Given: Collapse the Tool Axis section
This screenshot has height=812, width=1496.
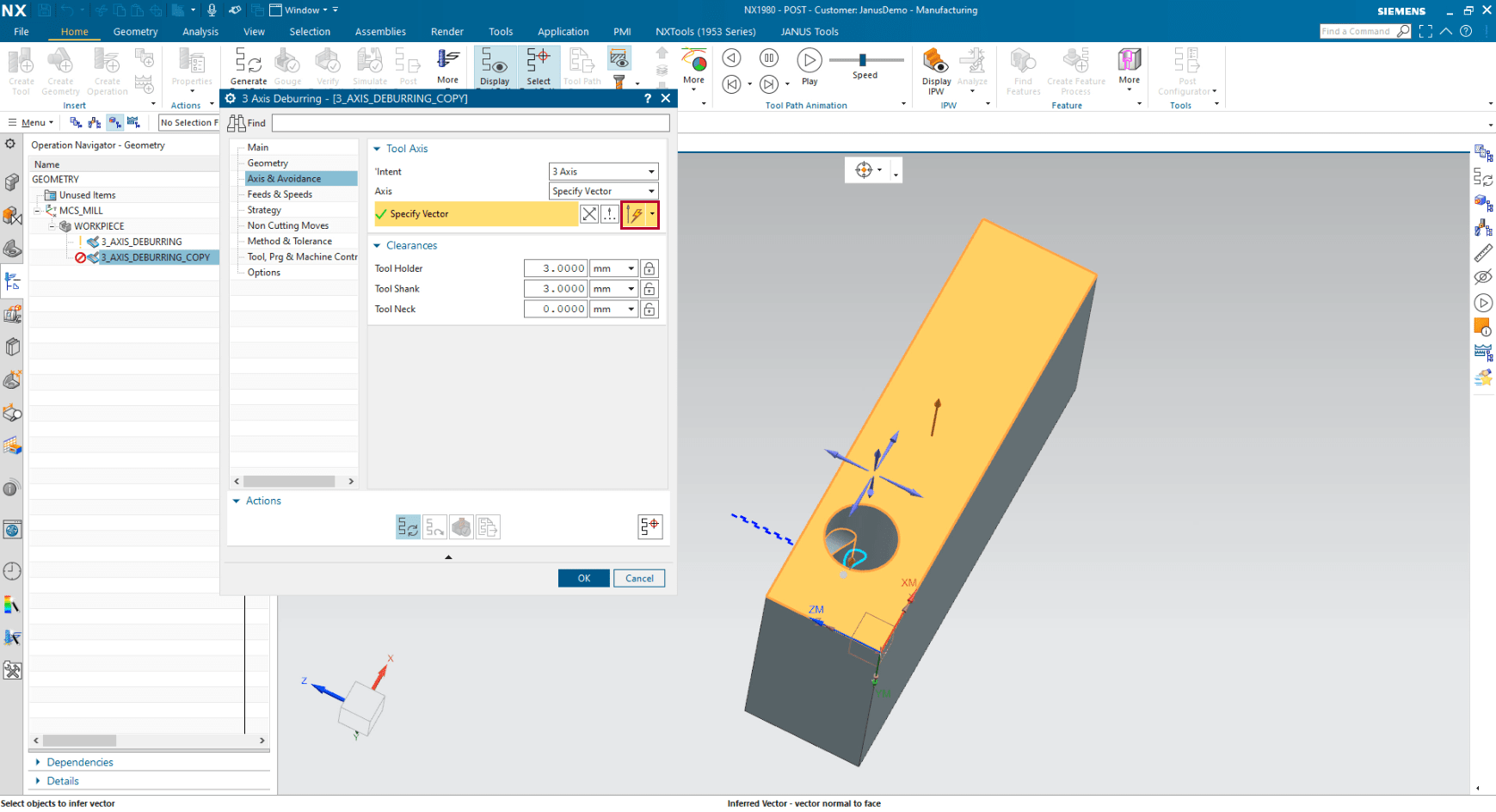Looking at the screenshot, I should coord(376,148).
